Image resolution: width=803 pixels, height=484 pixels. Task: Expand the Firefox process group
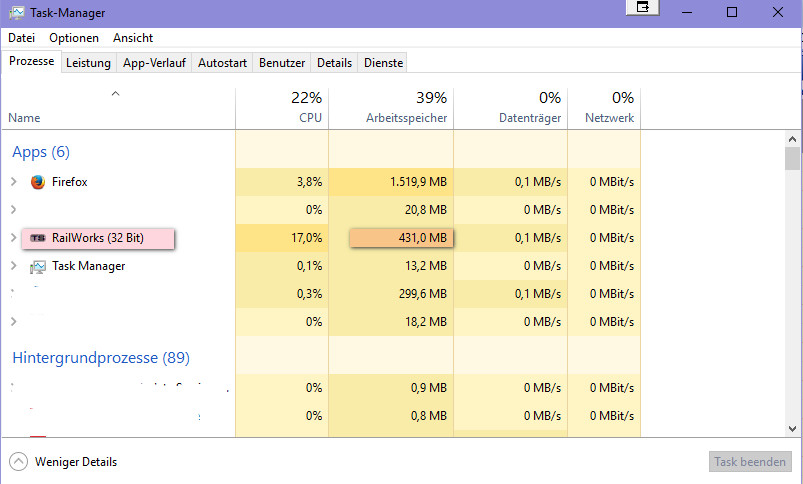pos(13,182)
